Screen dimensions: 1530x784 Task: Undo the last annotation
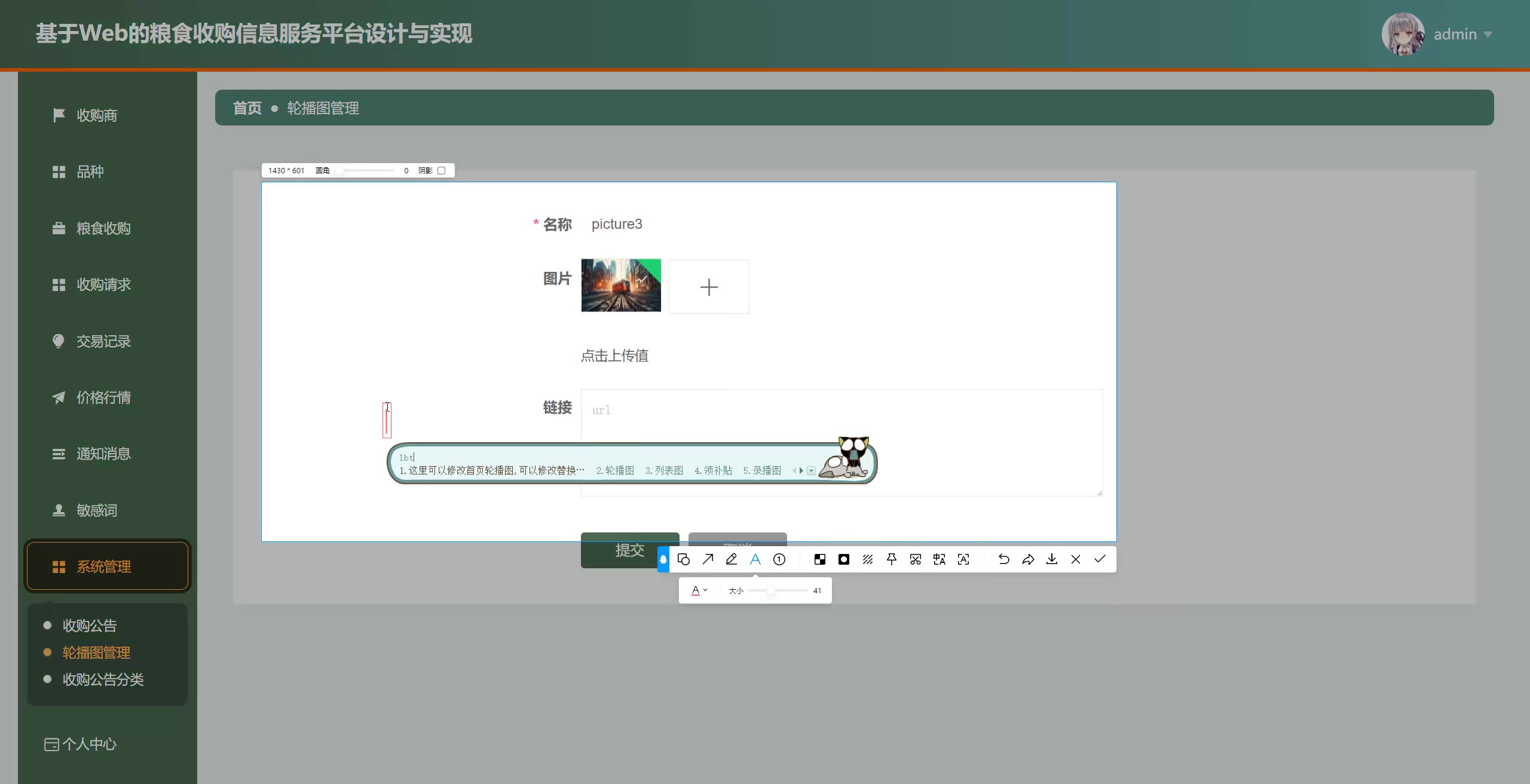tap(1004, 559)
